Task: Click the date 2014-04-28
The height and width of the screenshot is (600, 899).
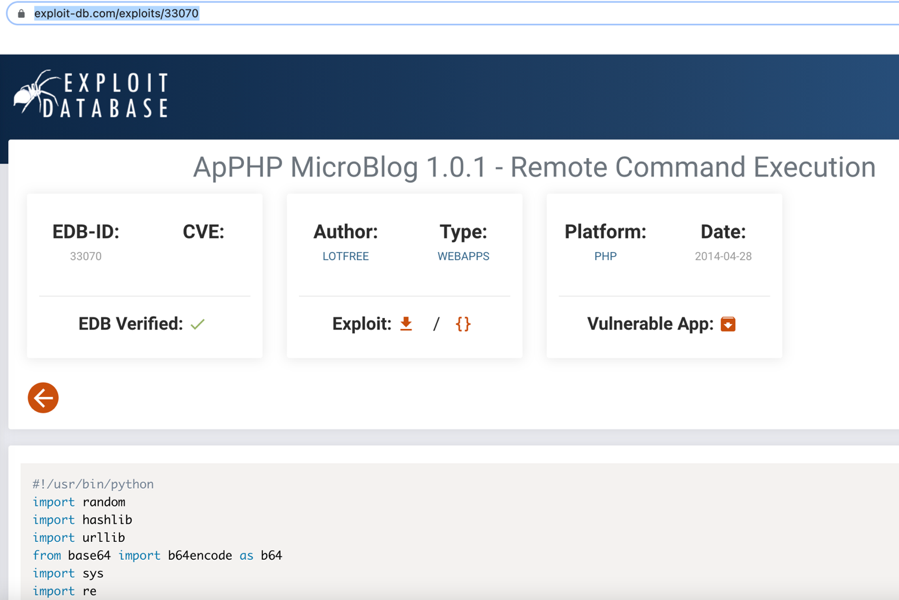Action: click(723, 256)
